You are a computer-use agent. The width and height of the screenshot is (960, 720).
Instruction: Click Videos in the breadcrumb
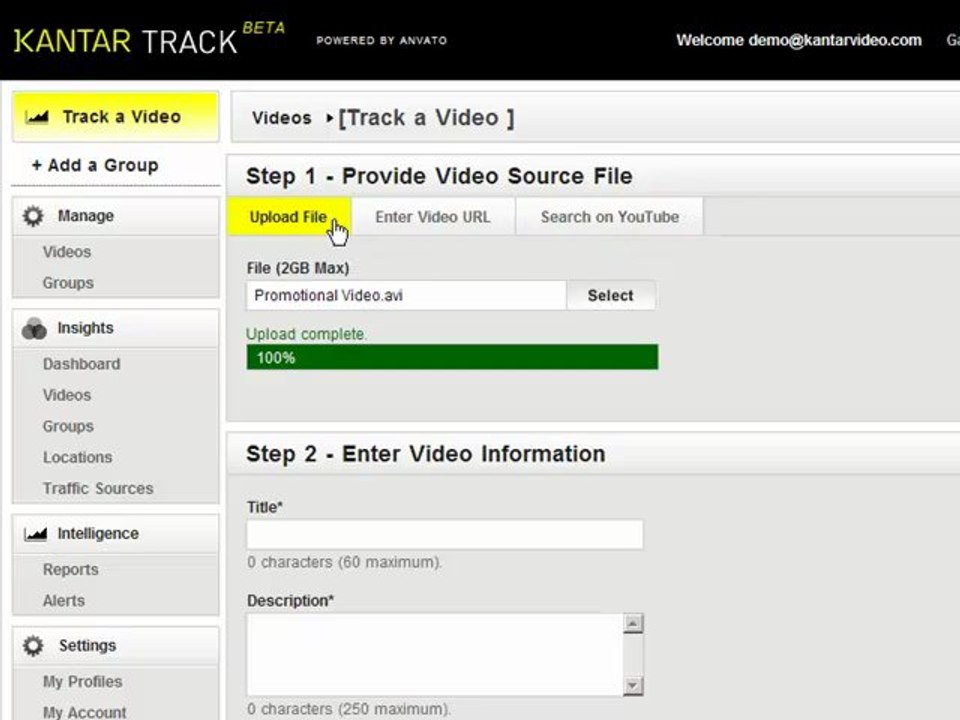click(x=282, y=118)
